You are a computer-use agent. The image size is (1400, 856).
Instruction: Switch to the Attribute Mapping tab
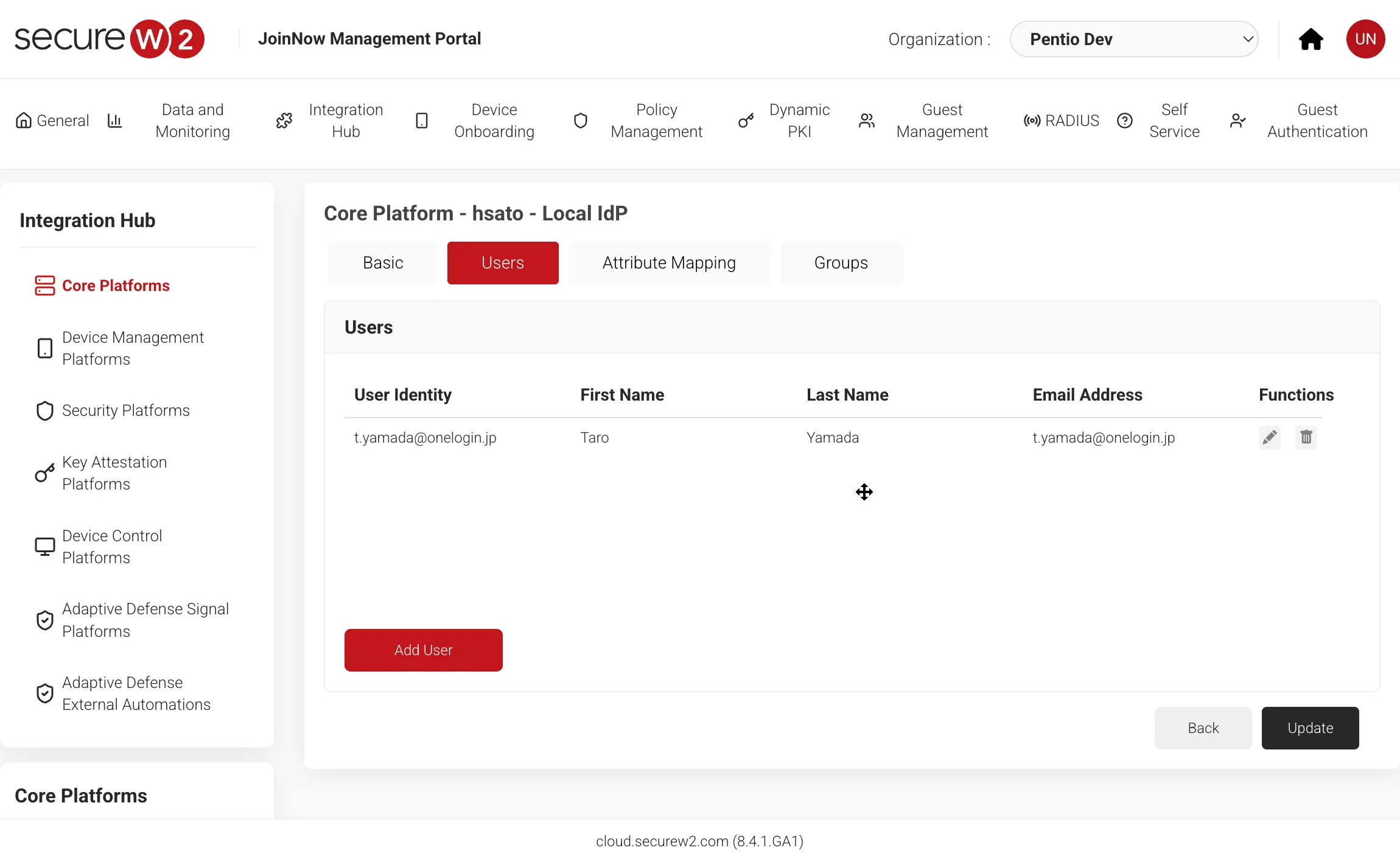click(669, 263)
